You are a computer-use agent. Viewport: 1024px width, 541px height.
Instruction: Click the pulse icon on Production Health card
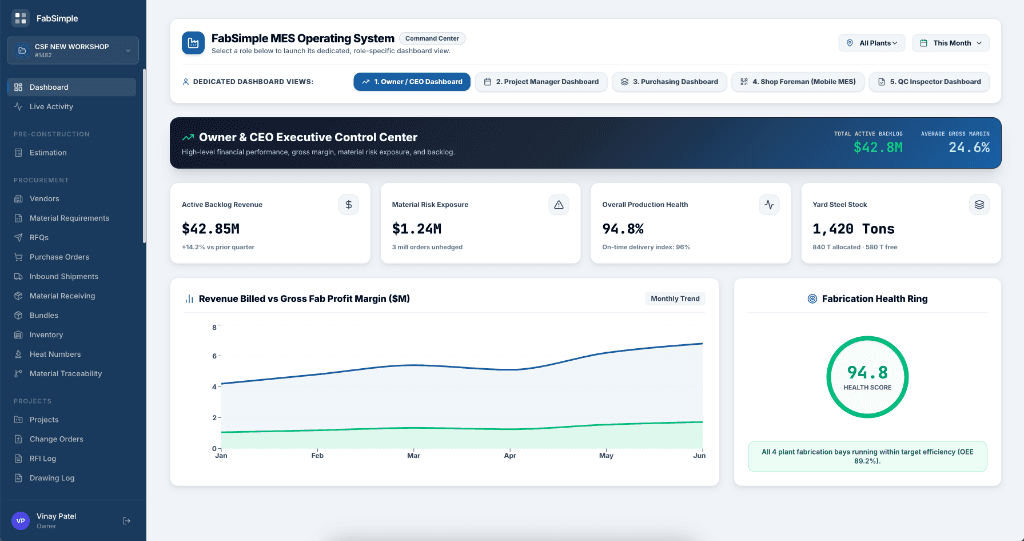click(769, 205)
